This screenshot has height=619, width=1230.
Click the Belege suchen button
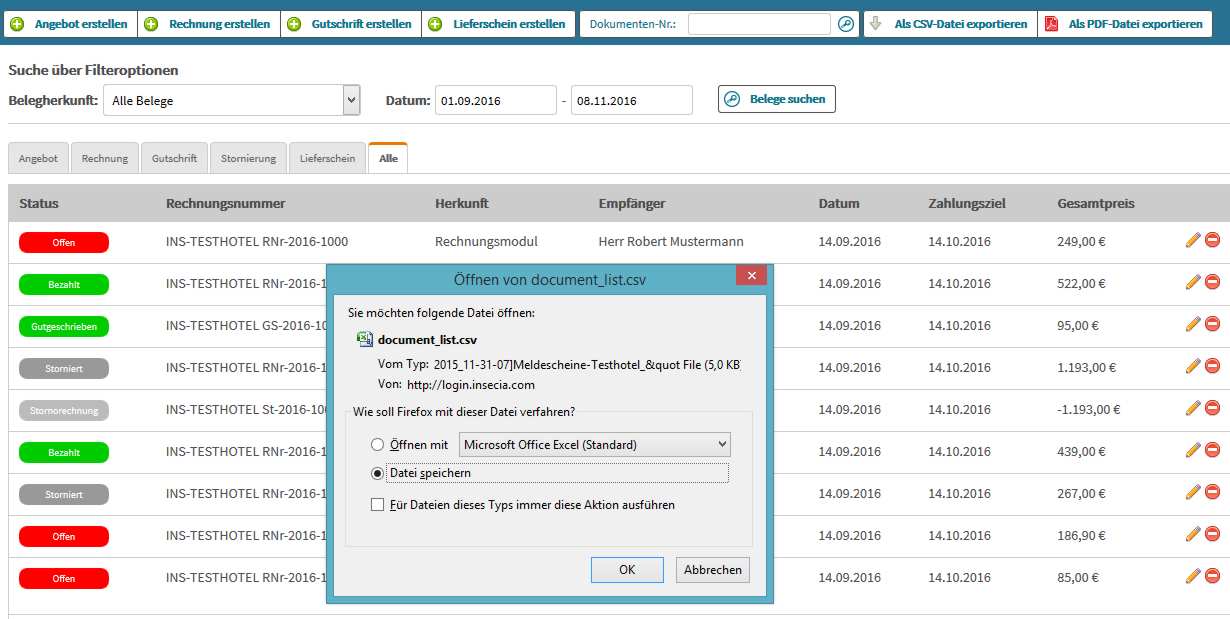pyautogui.click(x=777, y=99)
